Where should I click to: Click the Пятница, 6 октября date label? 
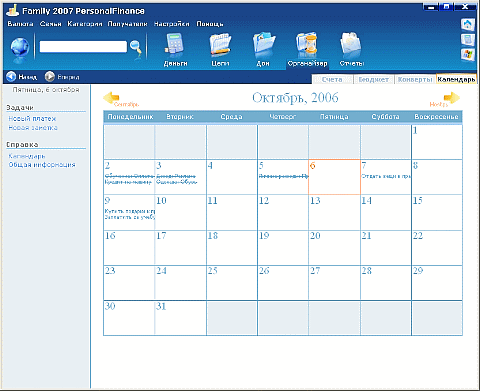pyautogui.click(x=46, y=90)
